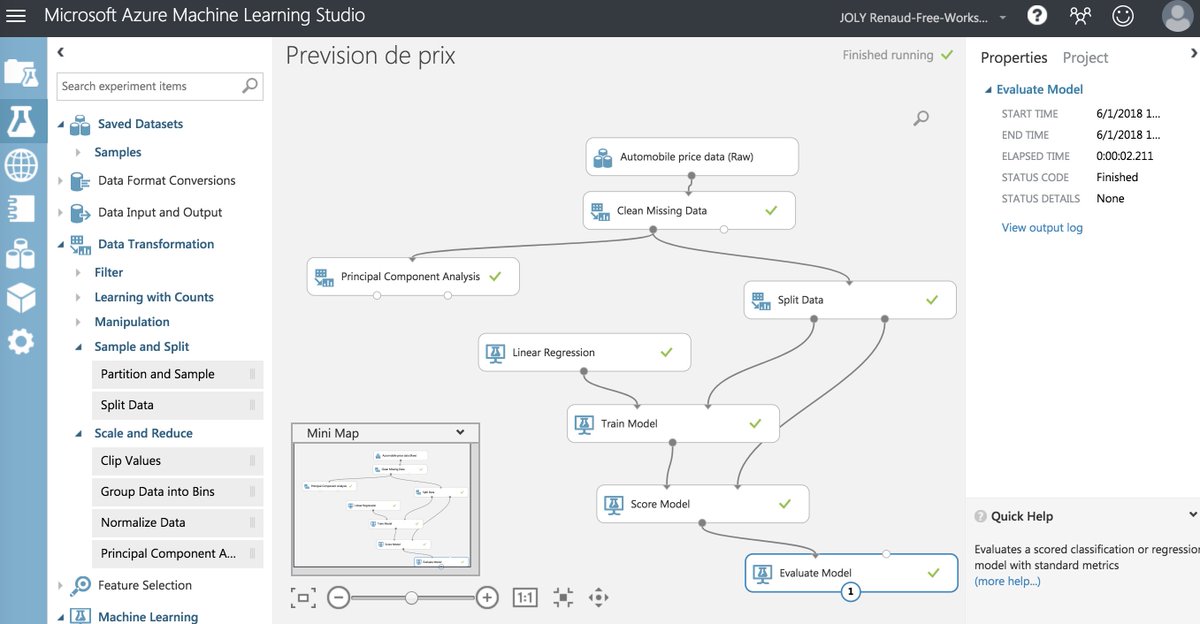This screenshot has width=1200, height=624.
Task: Expand the Filter subcategory
Action: [x=79, y=272]
